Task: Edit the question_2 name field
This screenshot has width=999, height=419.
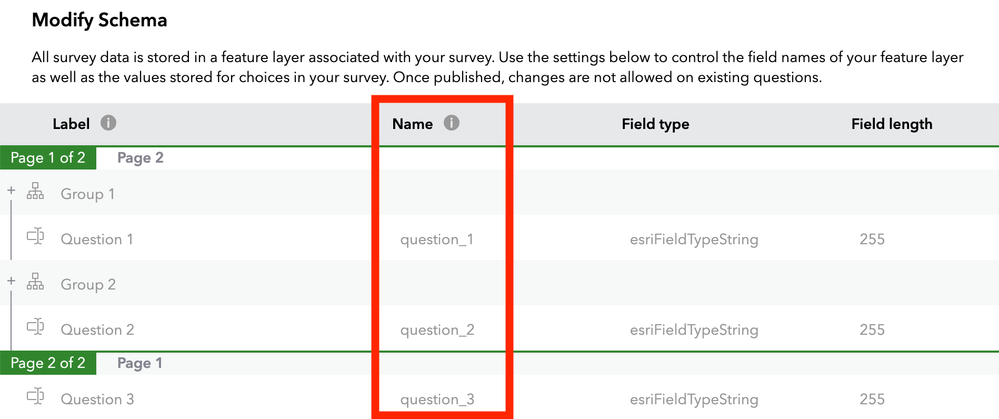Action: [x=436, y=330]
